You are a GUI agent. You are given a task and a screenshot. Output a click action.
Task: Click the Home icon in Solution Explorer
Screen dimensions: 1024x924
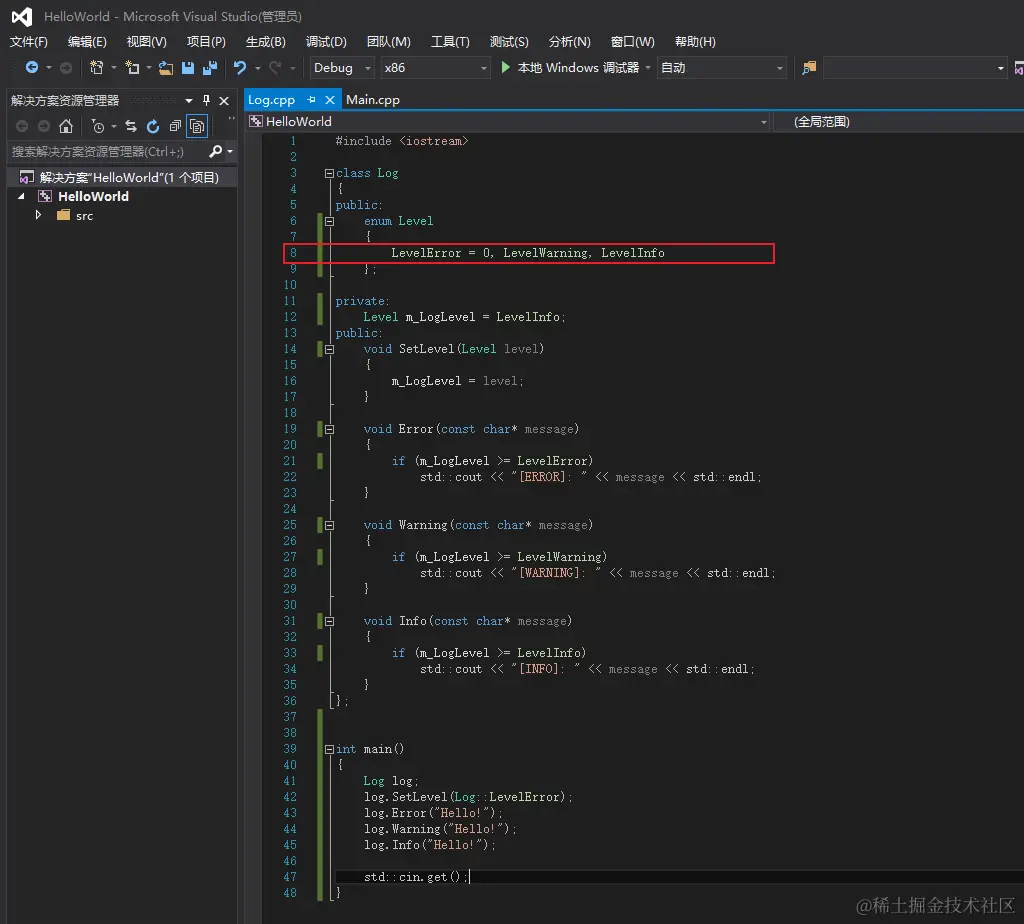click(x=66, y=126)
